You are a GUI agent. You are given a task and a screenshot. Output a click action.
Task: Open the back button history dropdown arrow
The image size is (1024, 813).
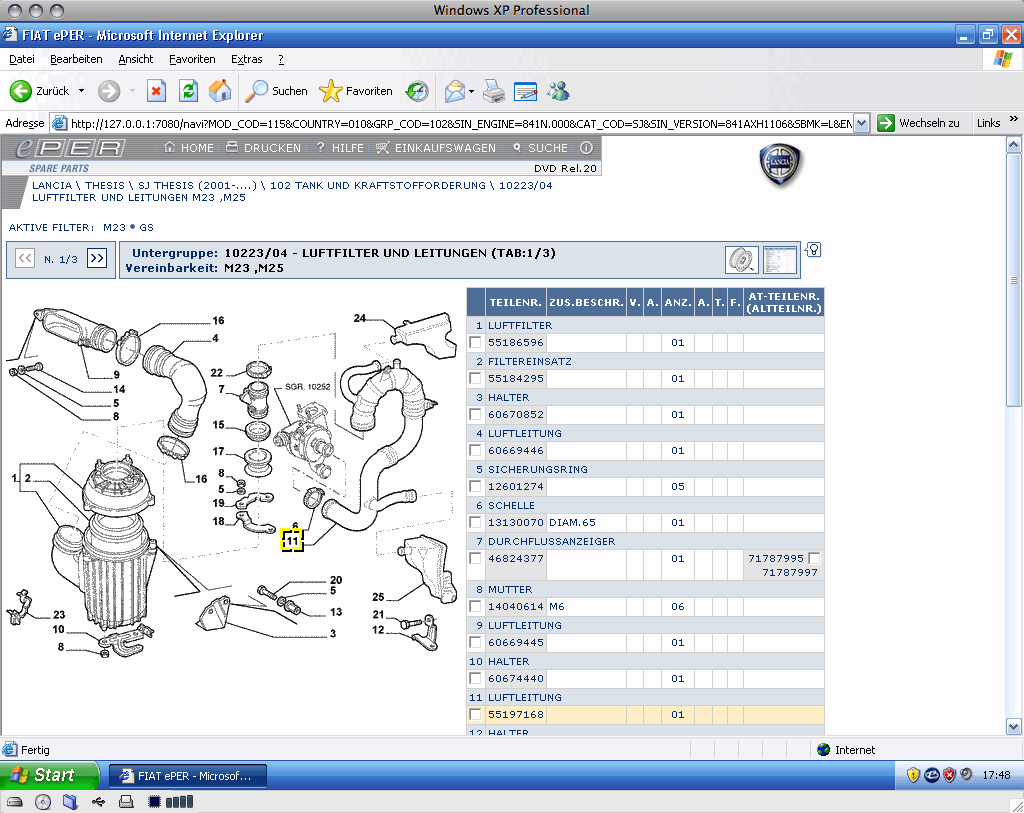tap(82, 91)
